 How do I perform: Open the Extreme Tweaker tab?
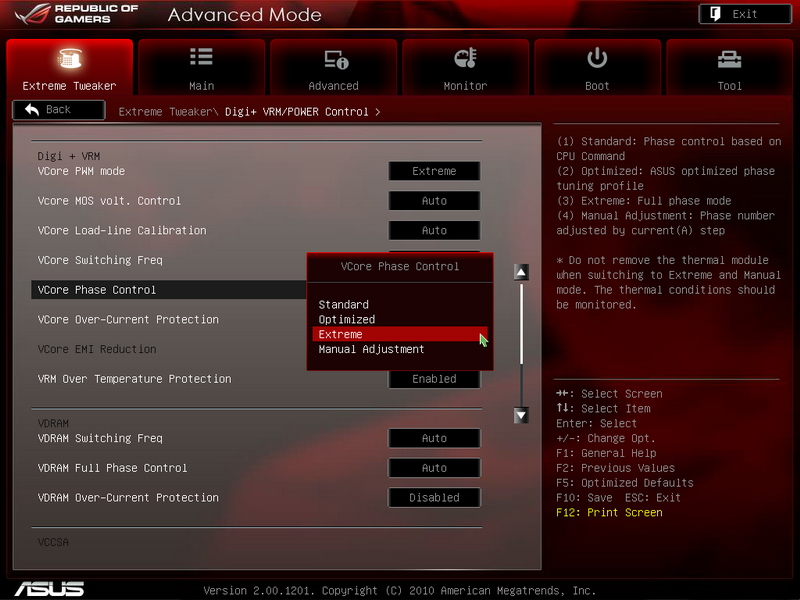tap(69, 67)
